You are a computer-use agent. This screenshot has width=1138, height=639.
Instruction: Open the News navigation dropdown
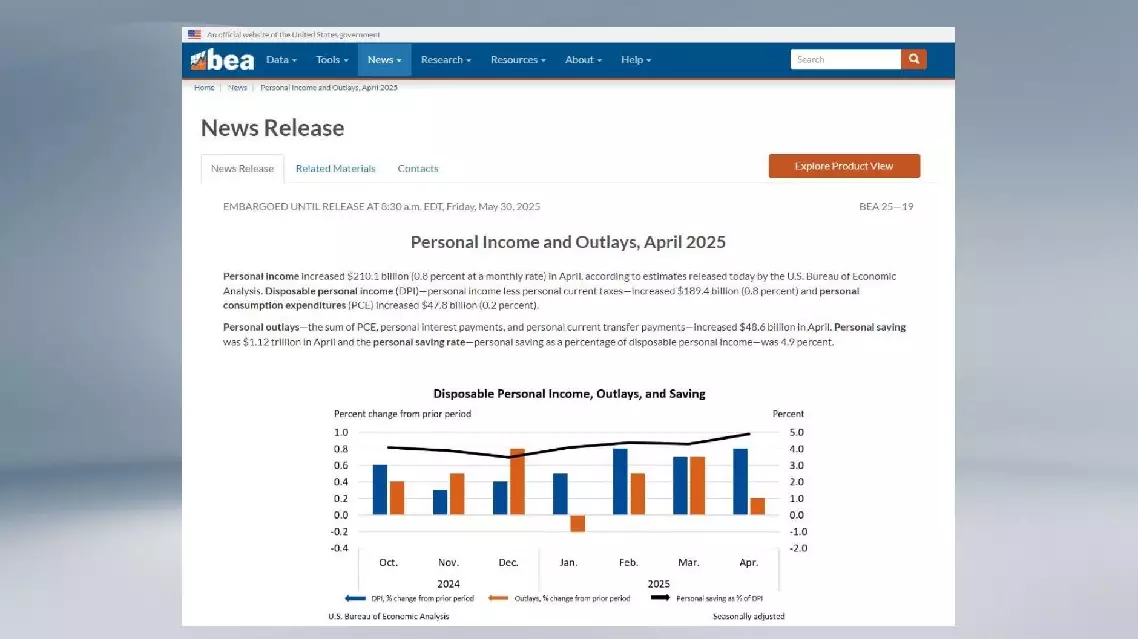click(x=384, y=60)
